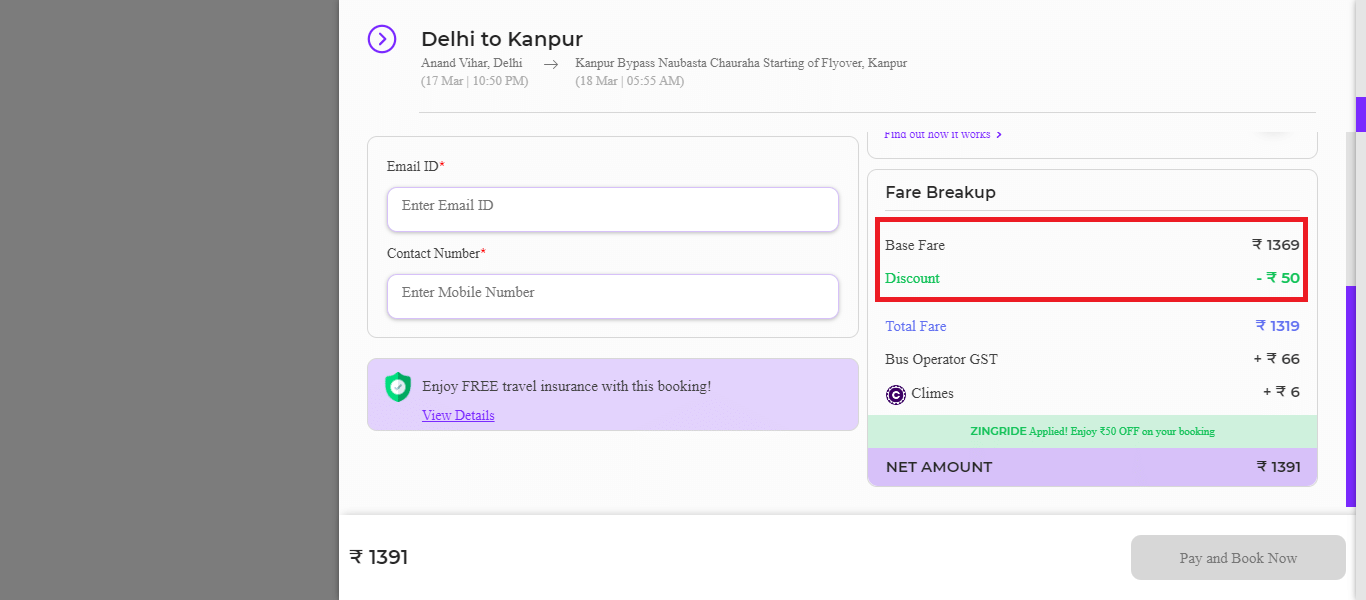
Task: Click the arrow between Anand Vihar and Kanpur
Action: click(x=550, y=63)
